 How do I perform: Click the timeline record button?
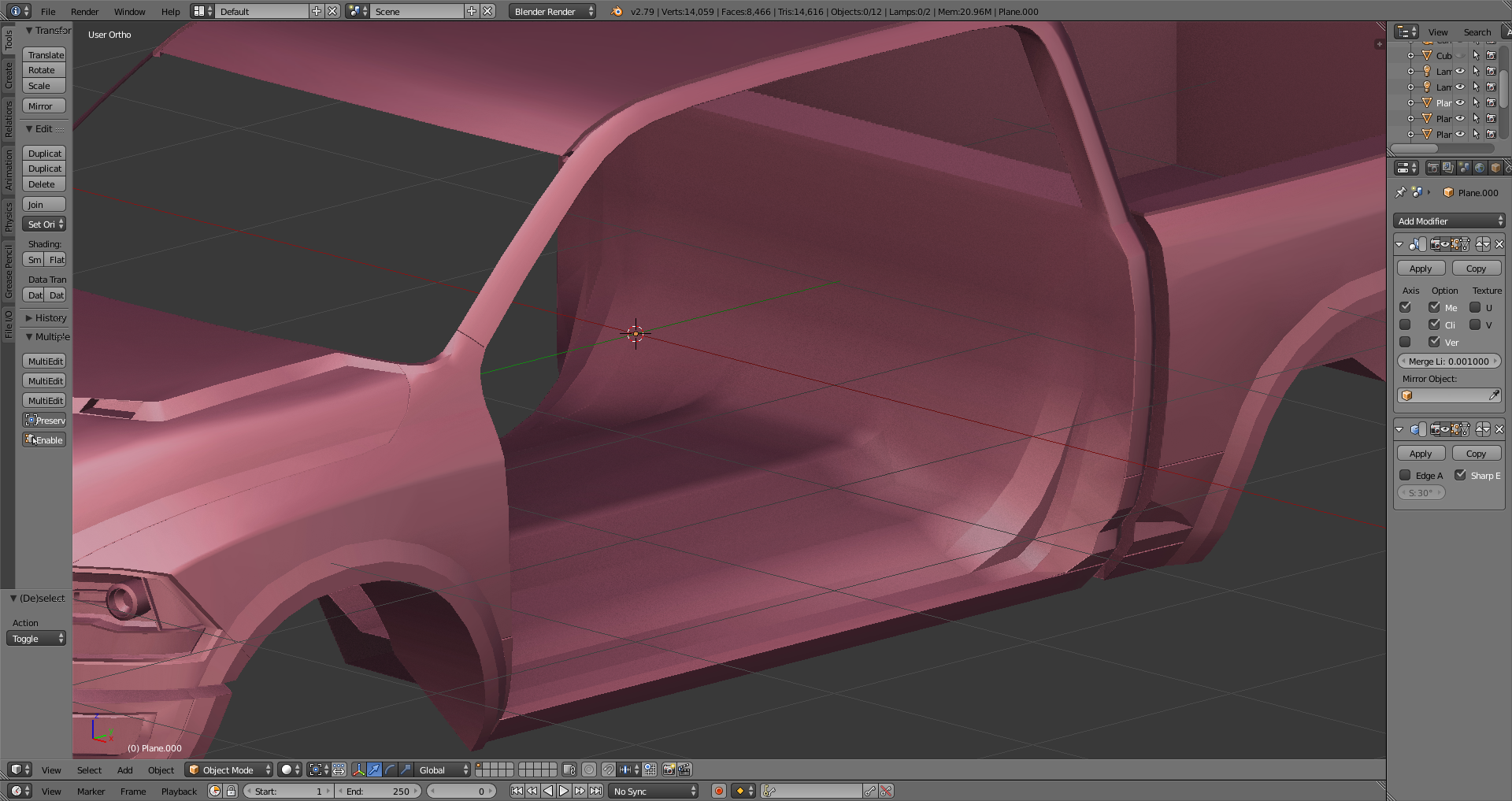(718, 791)
